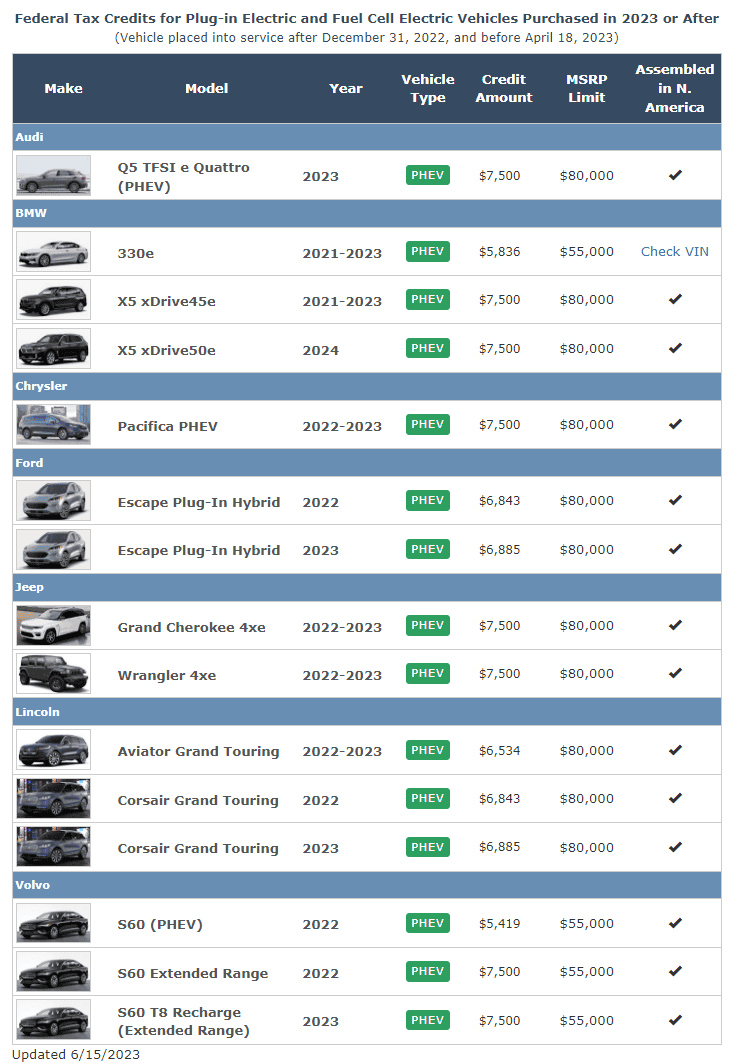Click the PHEV badge in the Wrangler 4xe row
This screenshot has height=1064, width=740.
[427, 674]
